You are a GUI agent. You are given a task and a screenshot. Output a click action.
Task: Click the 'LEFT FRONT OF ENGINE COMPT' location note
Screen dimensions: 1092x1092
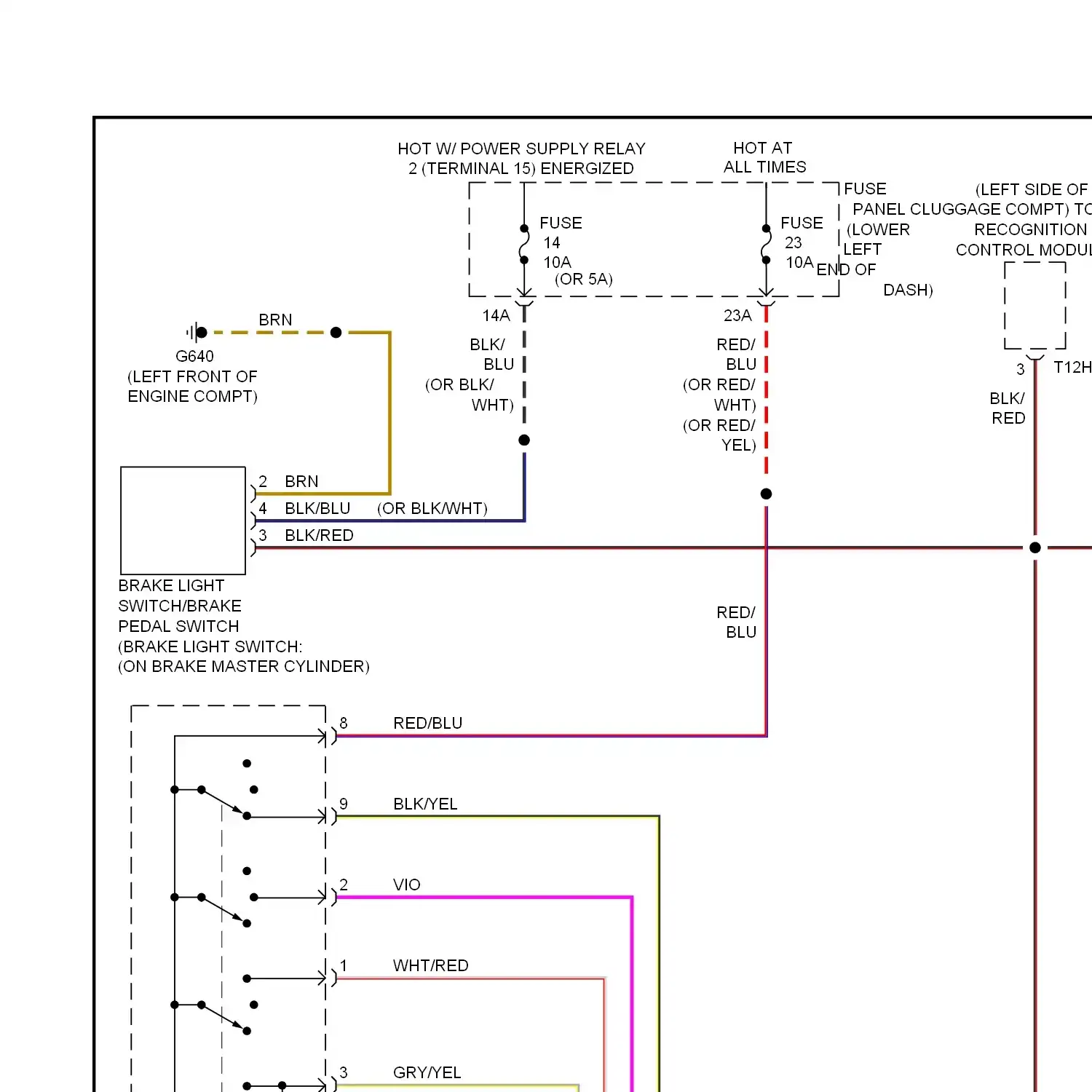192,387
